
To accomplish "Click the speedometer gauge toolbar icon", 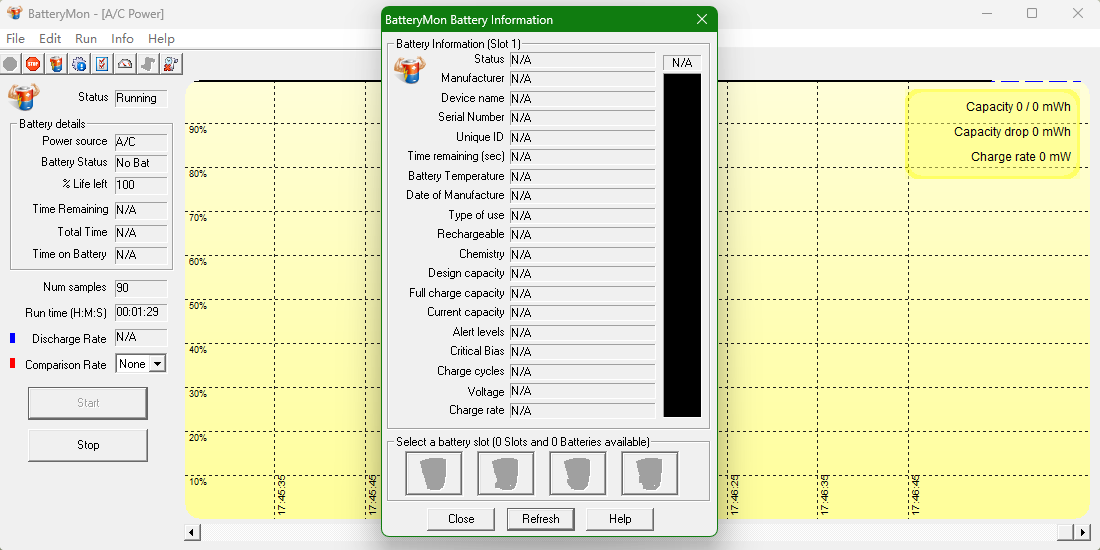I will click(125, 64).
